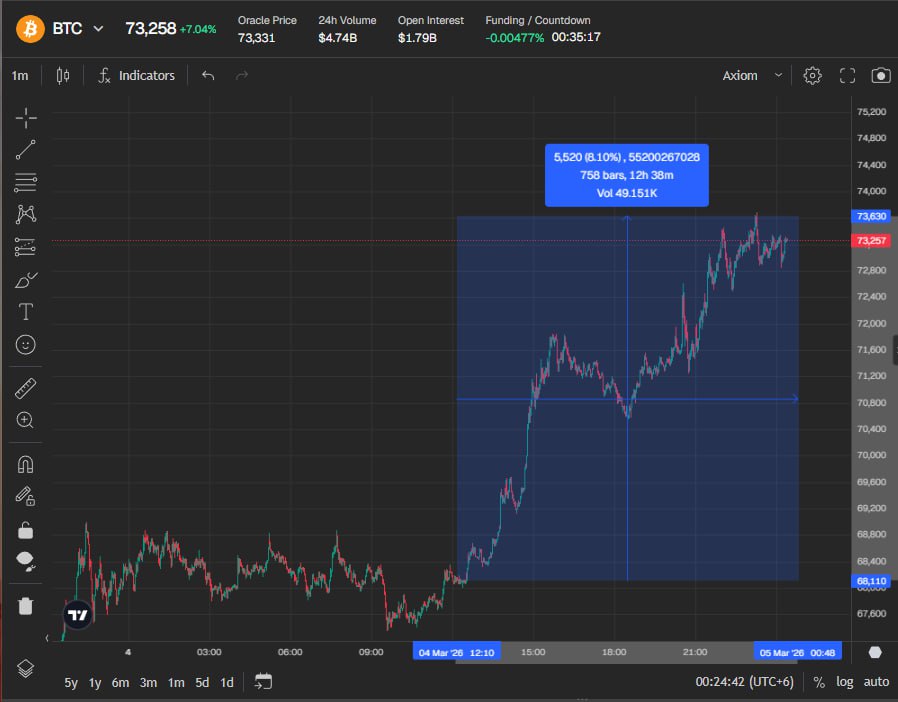
Task: Click the trash remove drawings icon
Action: tap(26, 606)
